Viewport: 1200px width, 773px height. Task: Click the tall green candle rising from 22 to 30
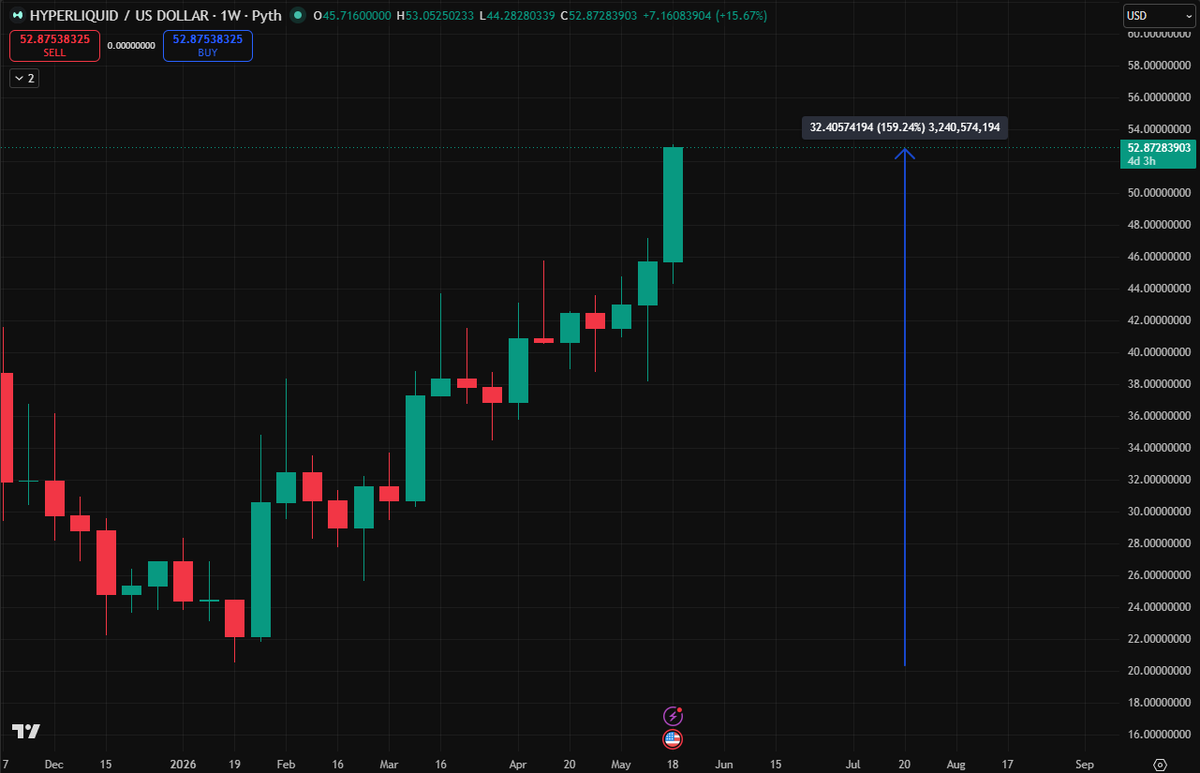pos(260,569)
